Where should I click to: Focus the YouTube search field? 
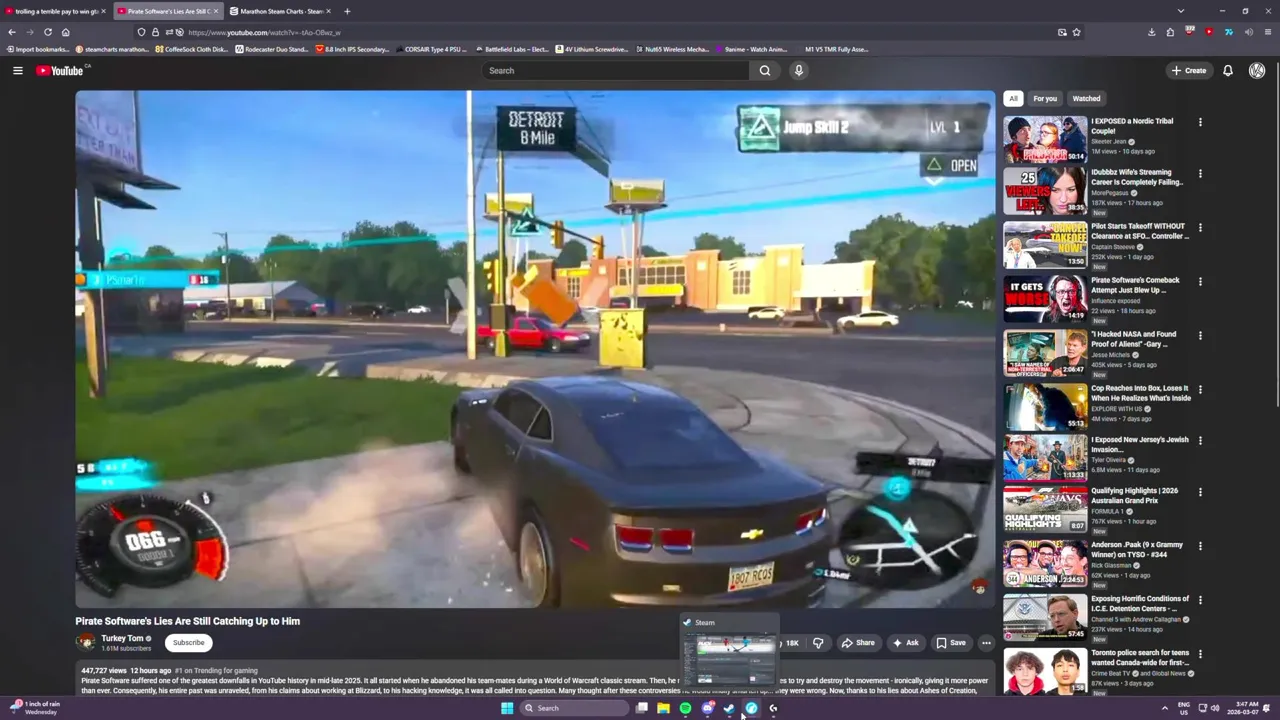(616, 70)
